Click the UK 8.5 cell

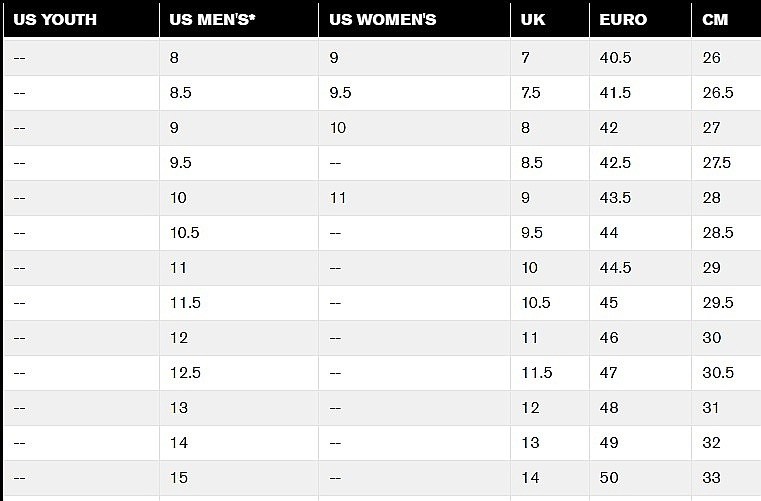[532, 163]
